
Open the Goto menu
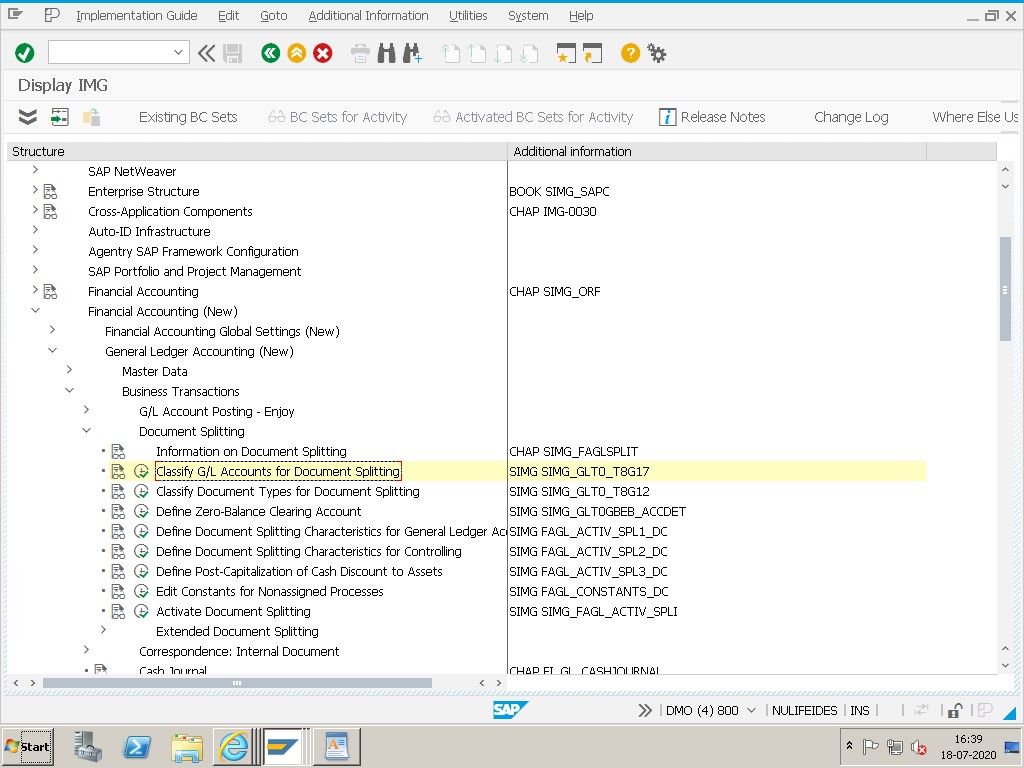click(274, 16)
